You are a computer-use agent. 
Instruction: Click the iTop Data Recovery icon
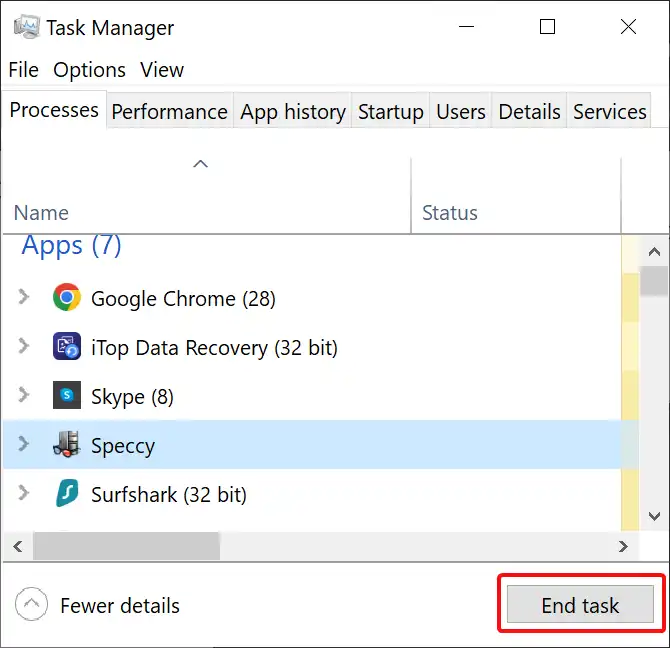[67, 346]
